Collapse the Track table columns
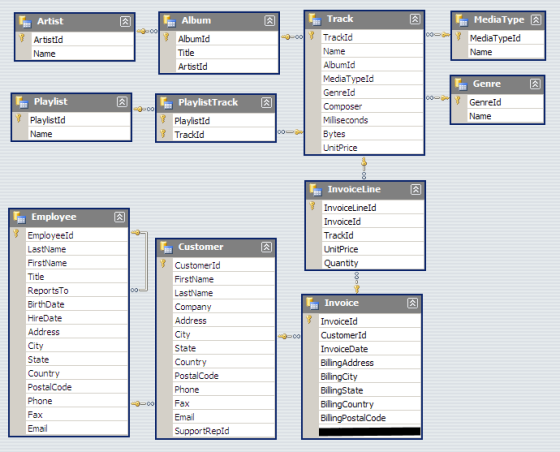This screenshot has width=560, height=452. pos(415,19)
